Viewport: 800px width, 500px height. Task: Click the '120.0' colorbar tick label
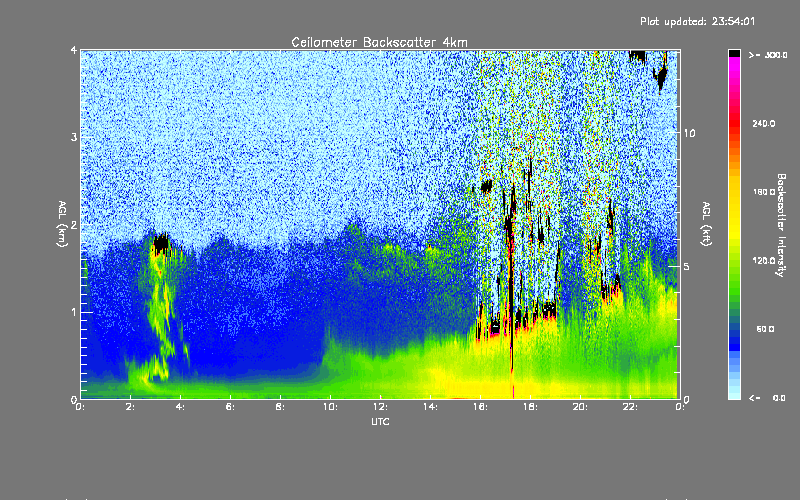pyautogui.click(x=764, y=261)
